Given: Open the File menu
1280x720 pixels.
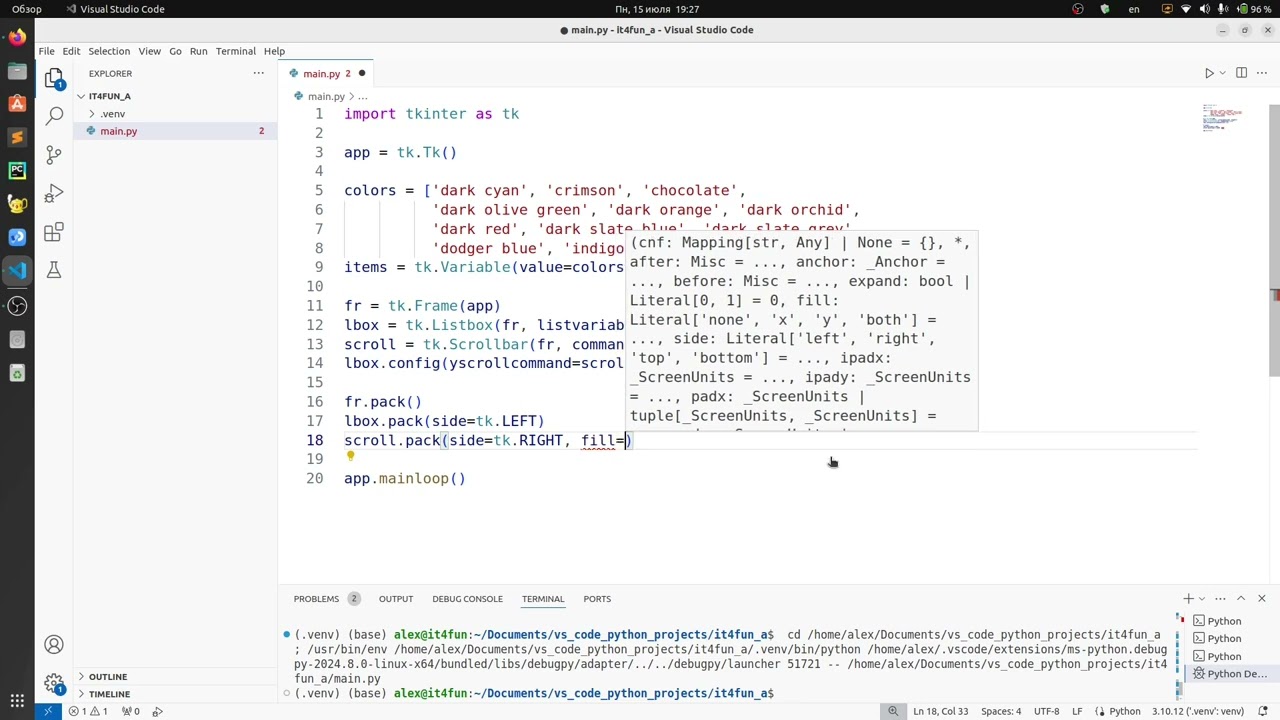Looking at the screenshot, I should pos(46,51).
